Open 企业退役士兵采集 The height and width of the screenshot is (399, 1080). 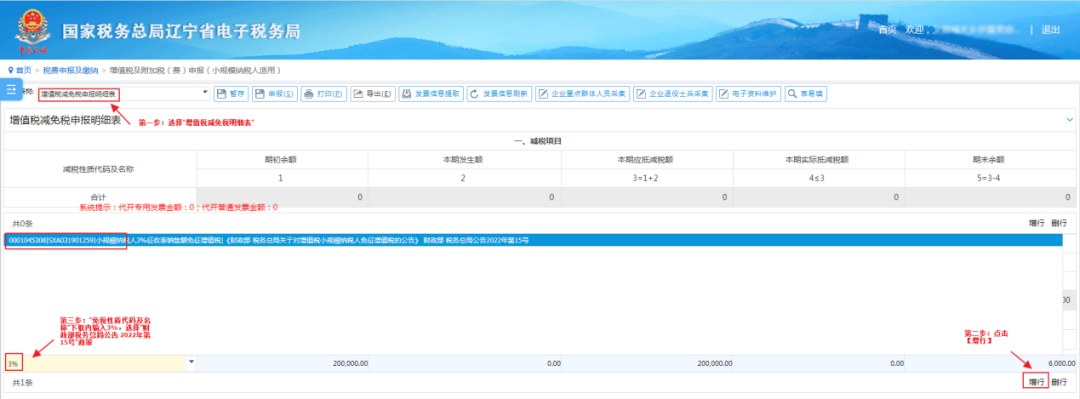pos(673,94)
